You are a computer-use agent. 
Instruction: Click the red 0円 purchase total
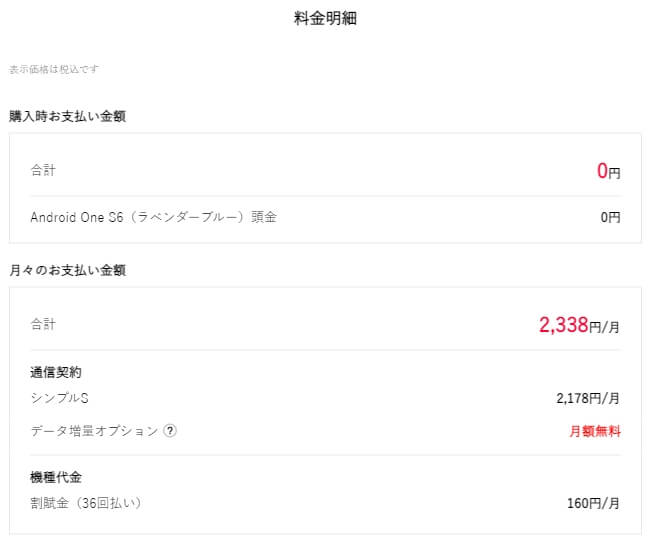(609, 171)
